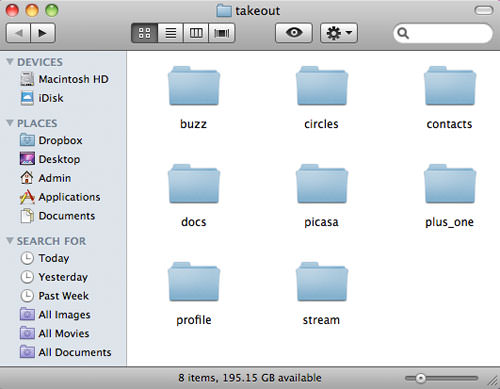Collapse the SEARCH FOR section
Screen dimensions: 500x389
pos(10,241)
